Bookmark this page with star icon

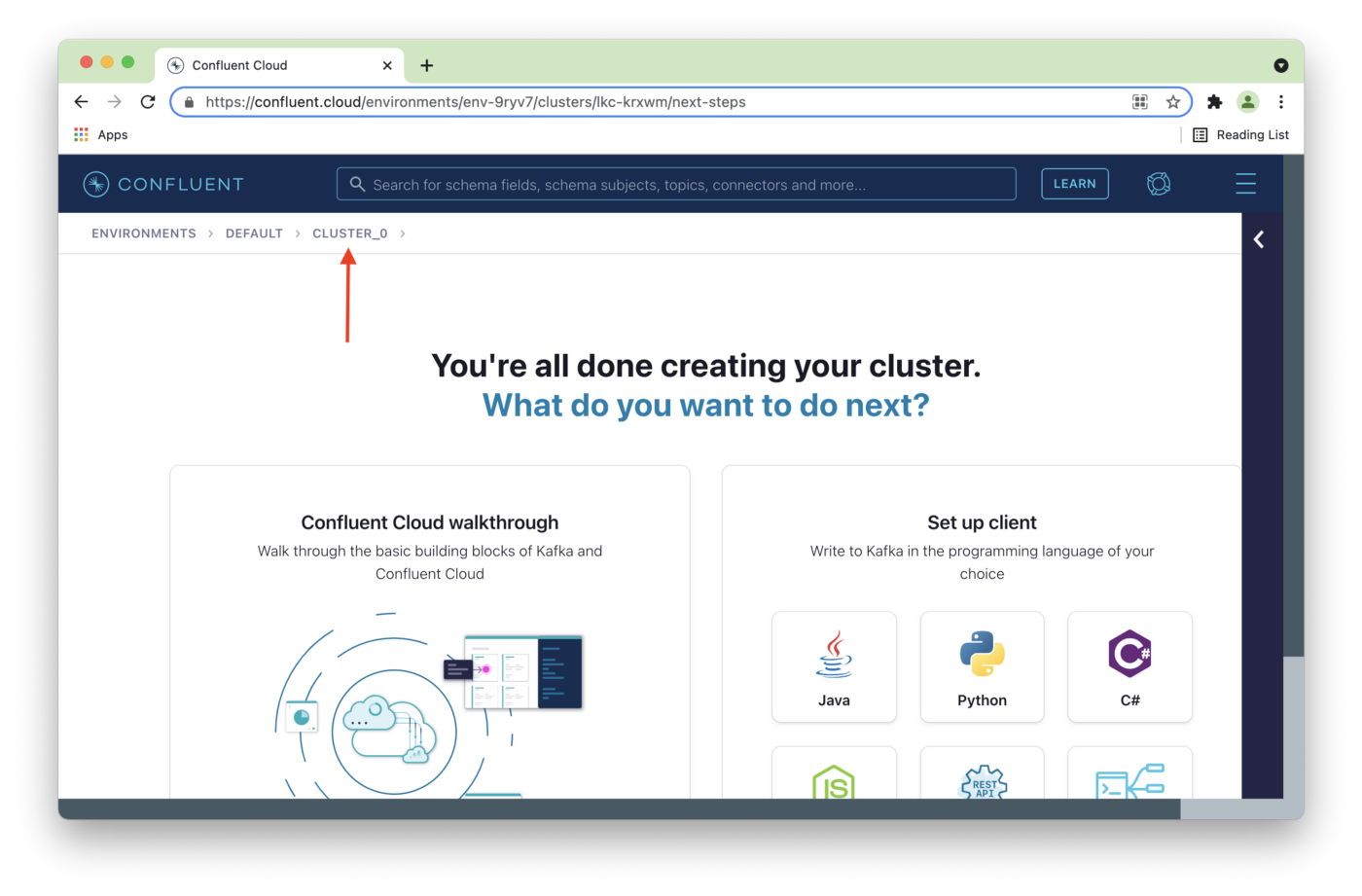click(x=1173, y=102)
